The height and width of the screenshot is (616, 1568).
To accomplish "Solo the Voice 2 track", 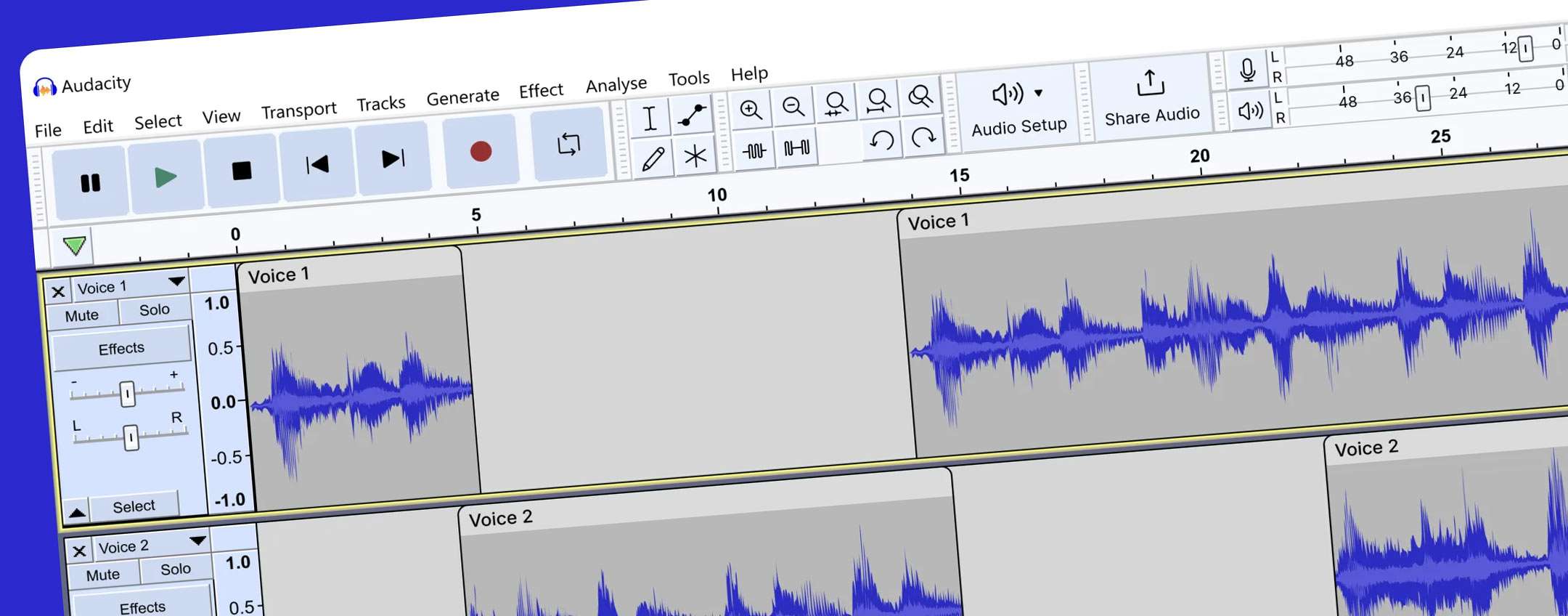I will click(x=175, y=569).
